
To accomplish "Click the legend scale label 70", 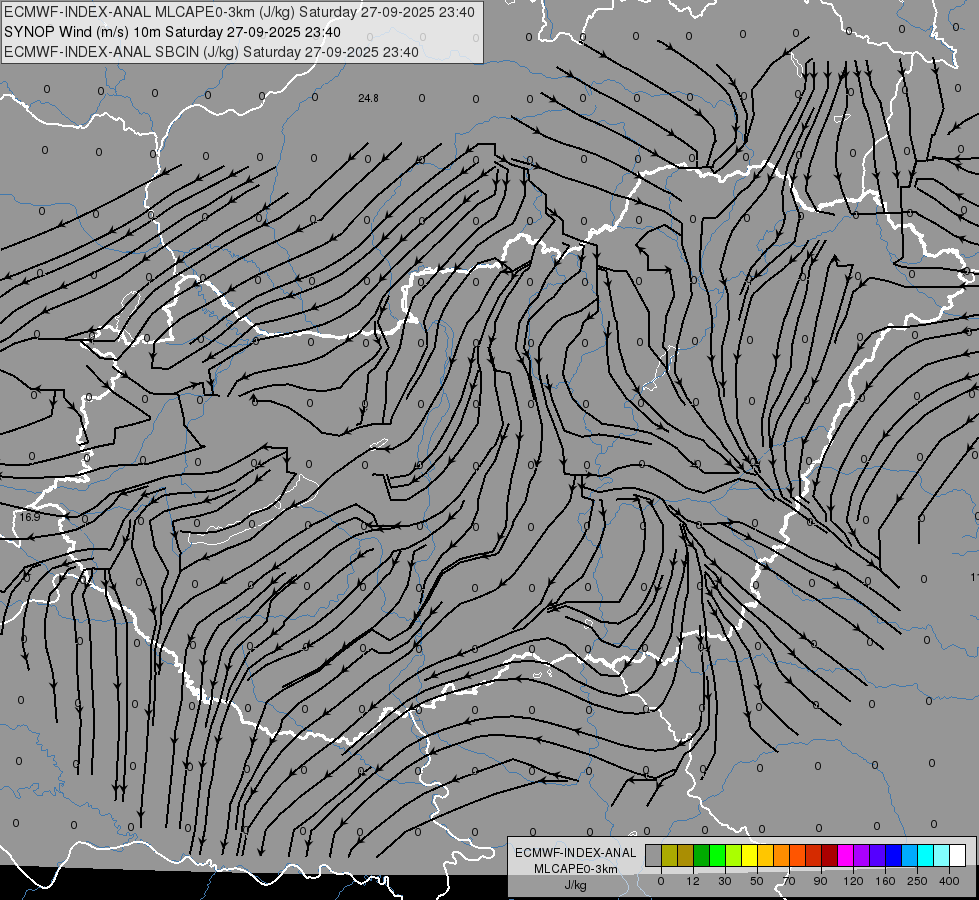I will coord(789,881).
